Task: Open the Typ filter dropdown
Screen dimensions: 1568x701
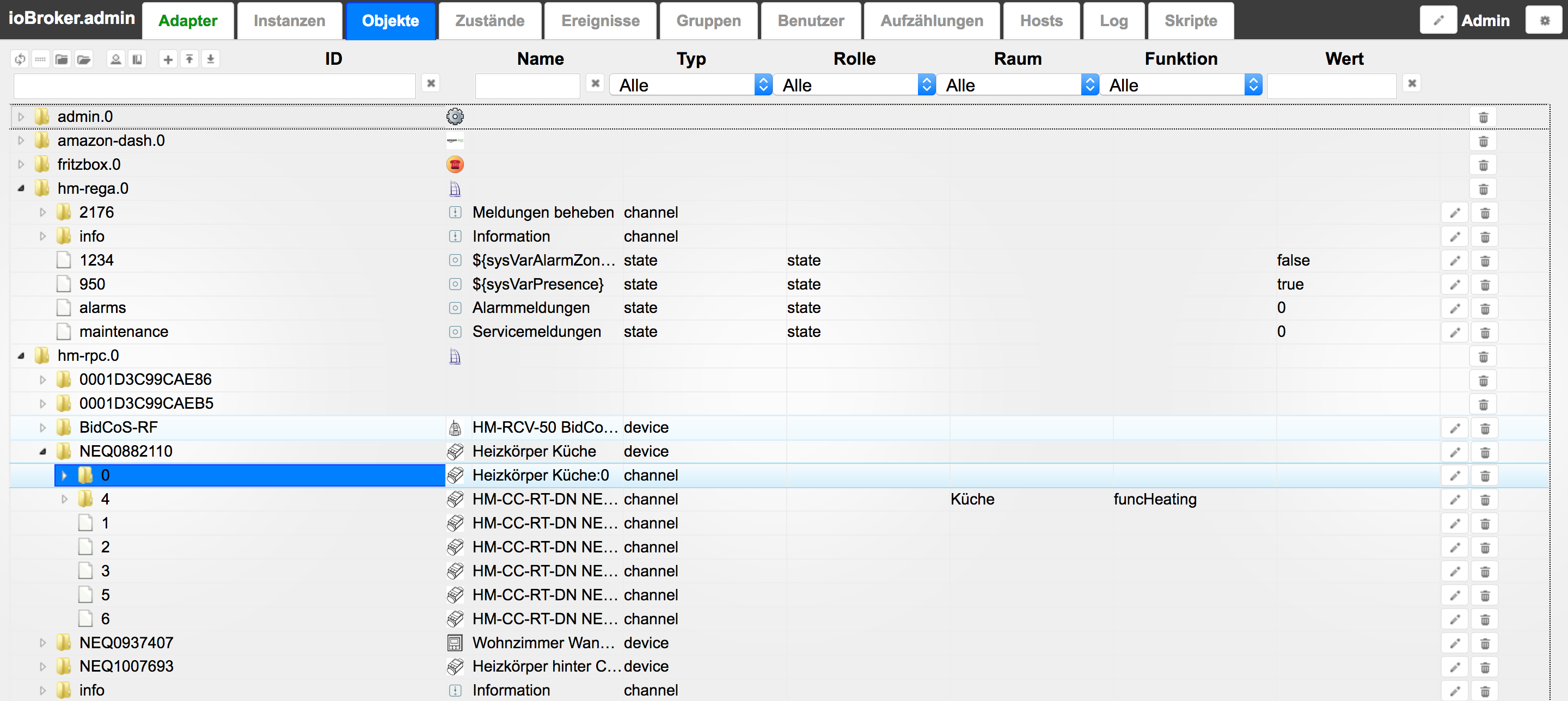Action: point(691,85)
